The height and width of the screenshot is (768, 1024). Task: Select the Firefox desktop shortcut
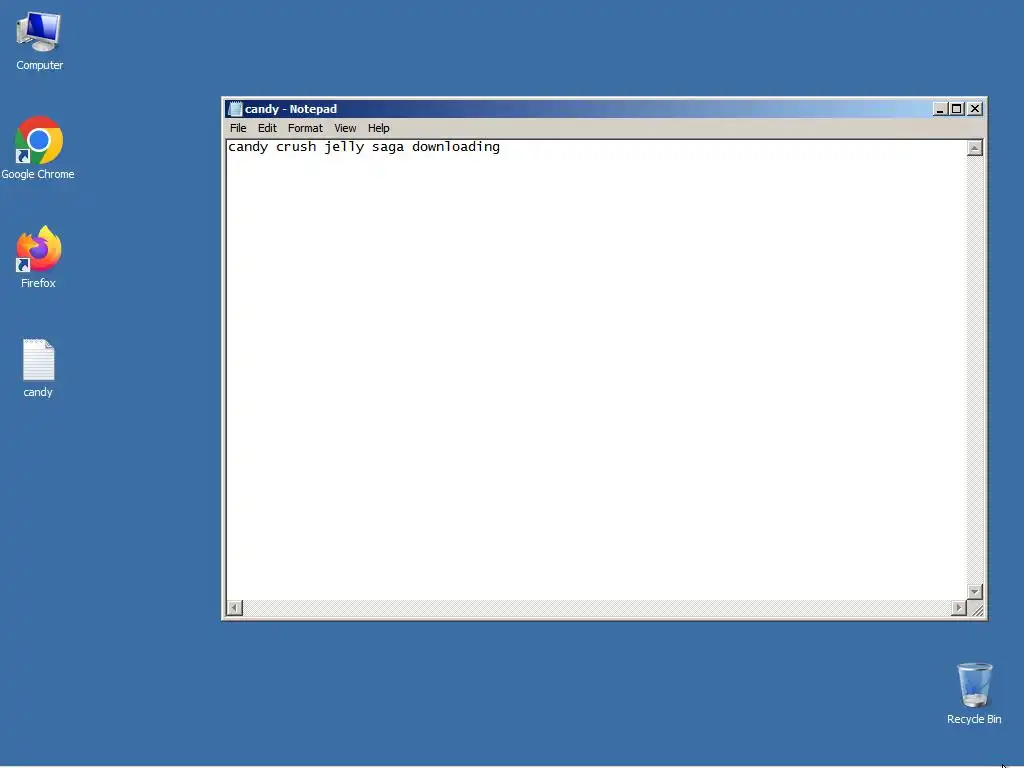pos(39,257)
